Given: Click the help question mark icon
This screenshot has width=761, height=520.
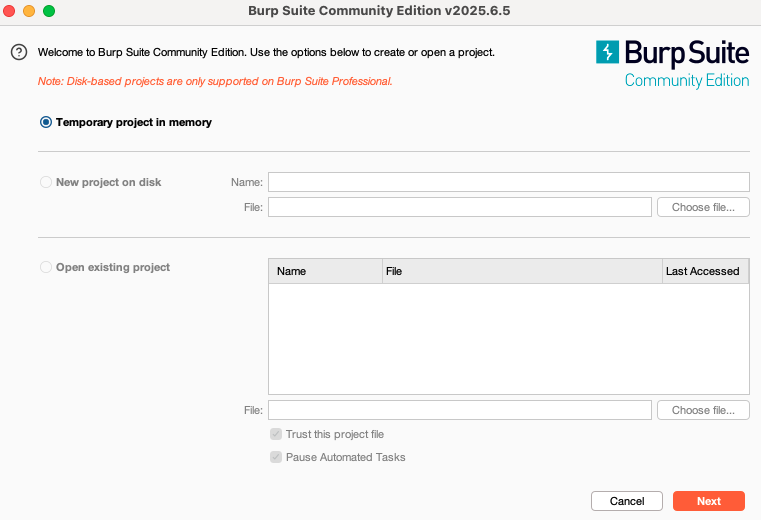Looking at the screenshot, I should click(19, 52).
